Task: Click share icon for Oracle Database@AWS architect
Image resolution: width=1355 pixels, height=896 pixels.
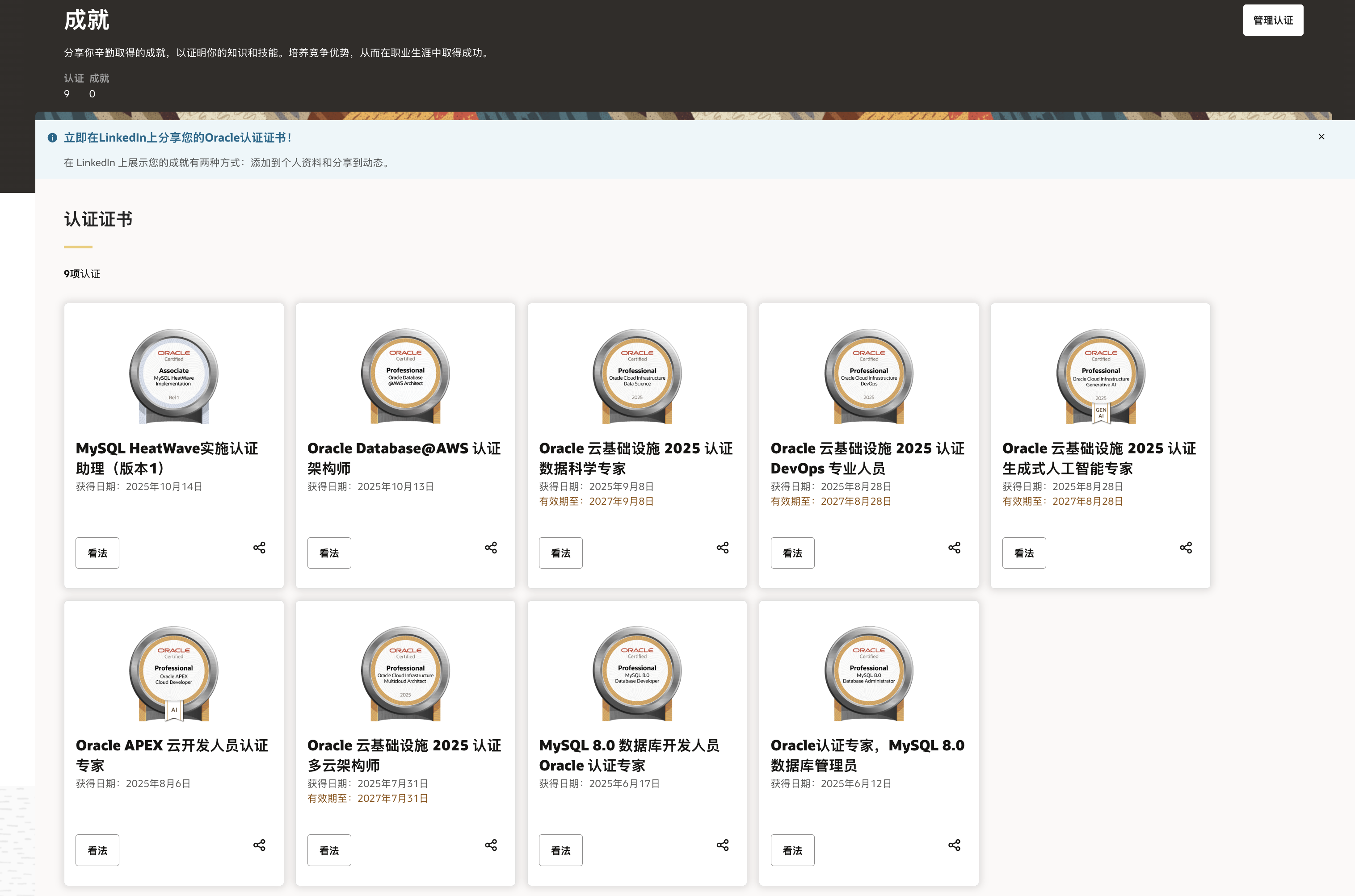Action: [x=491, y=548]
